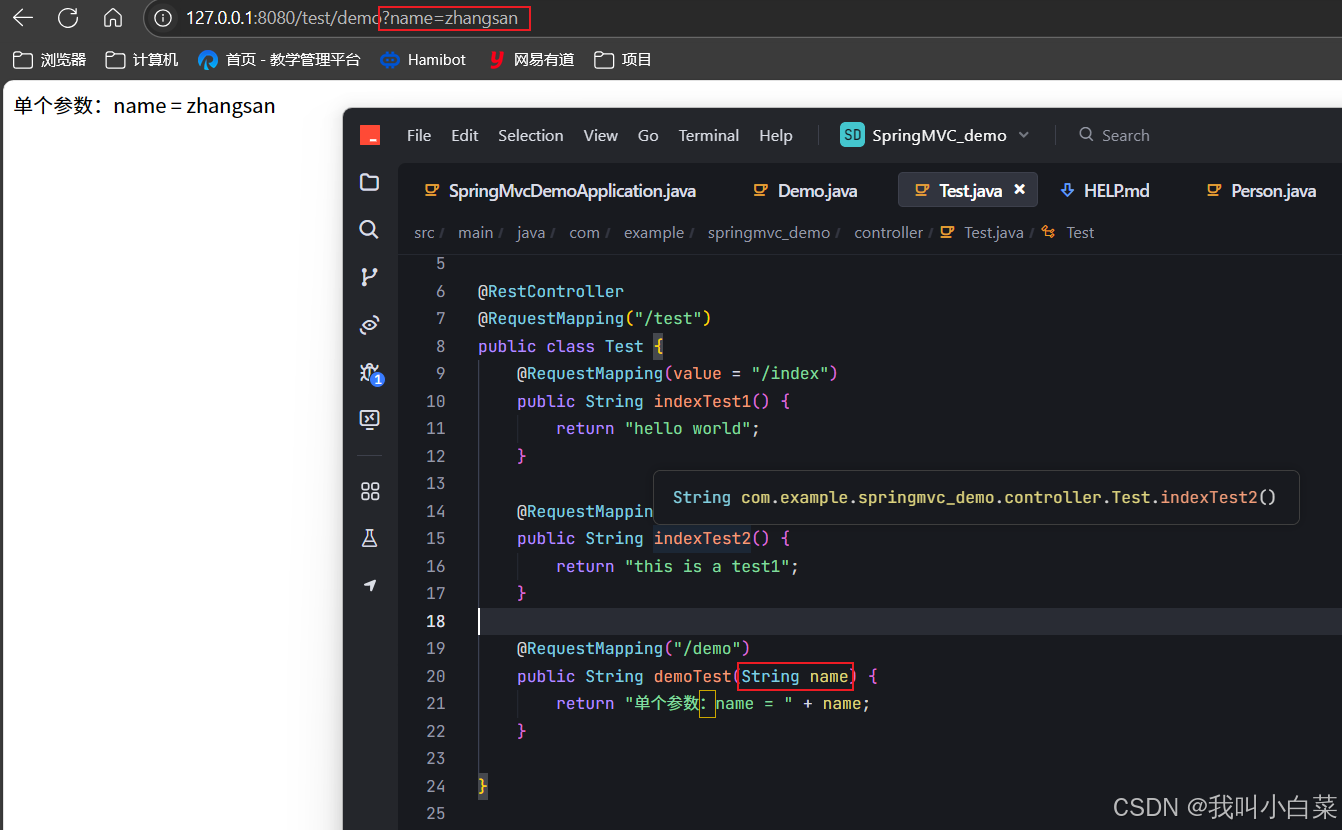1342x830 pixels.
Task: Reload the browser page
Action: [68, 18]
